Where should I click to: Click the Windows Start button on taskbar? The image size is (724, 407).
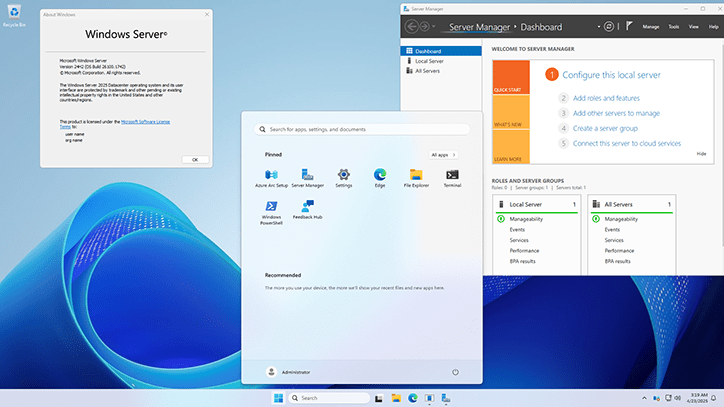coord(277,398)
